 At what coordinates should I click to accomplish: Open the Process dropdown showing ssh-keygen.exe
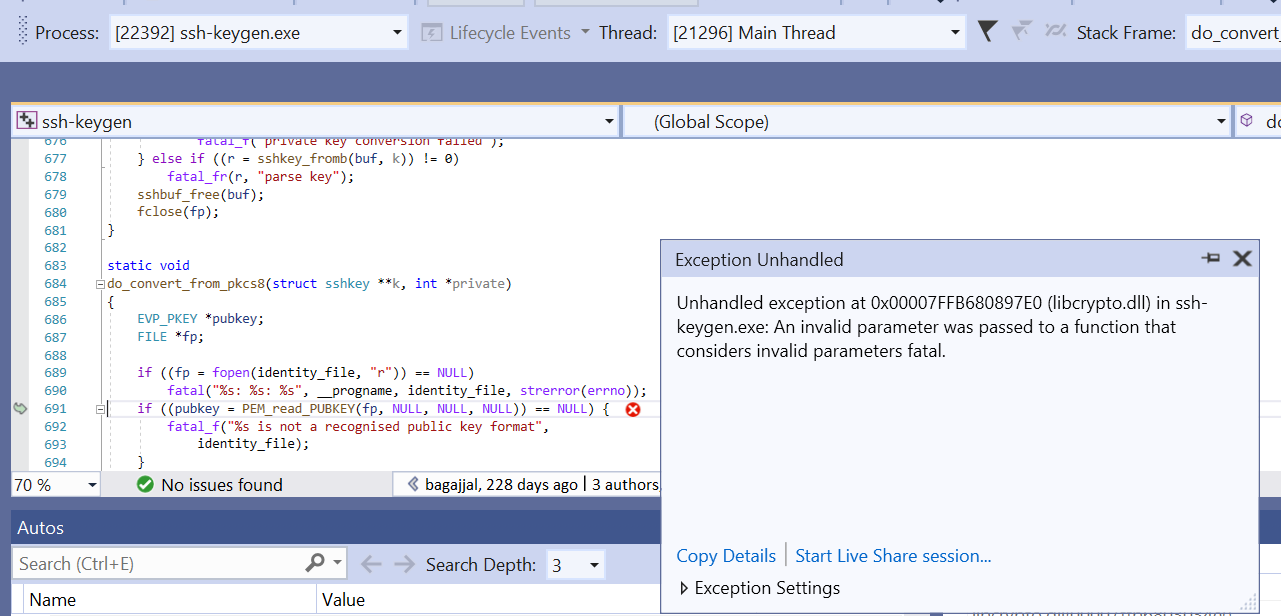(258, 33)
